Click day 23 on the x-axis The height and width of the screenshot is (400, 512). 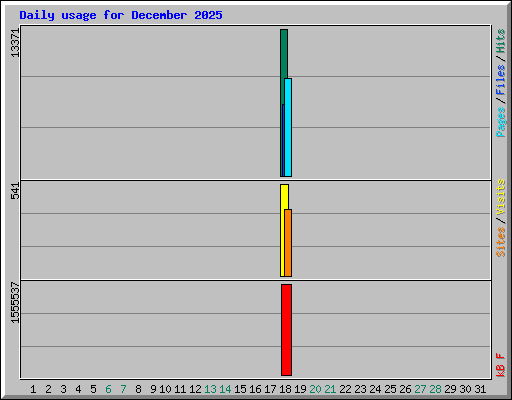pyautogui.click(x=360, y=389)
